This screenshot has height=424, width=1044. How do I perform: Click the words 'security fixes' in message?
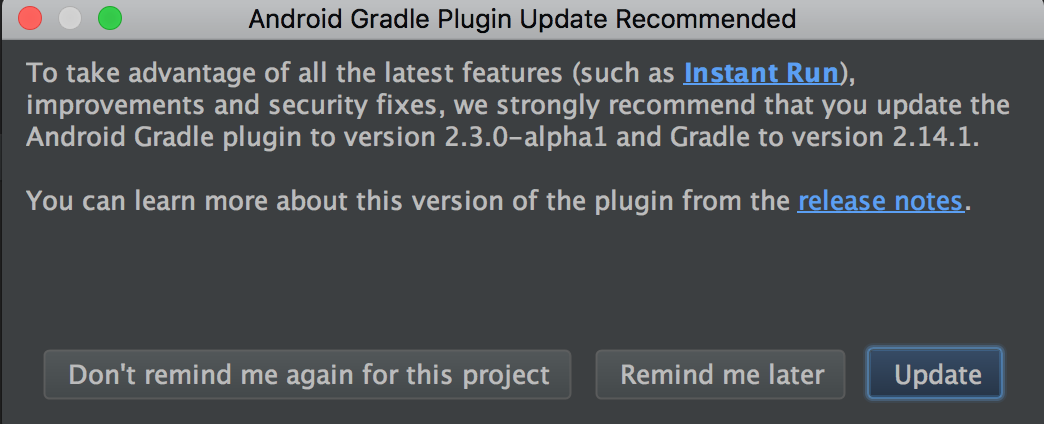click(x=366, y=105)
